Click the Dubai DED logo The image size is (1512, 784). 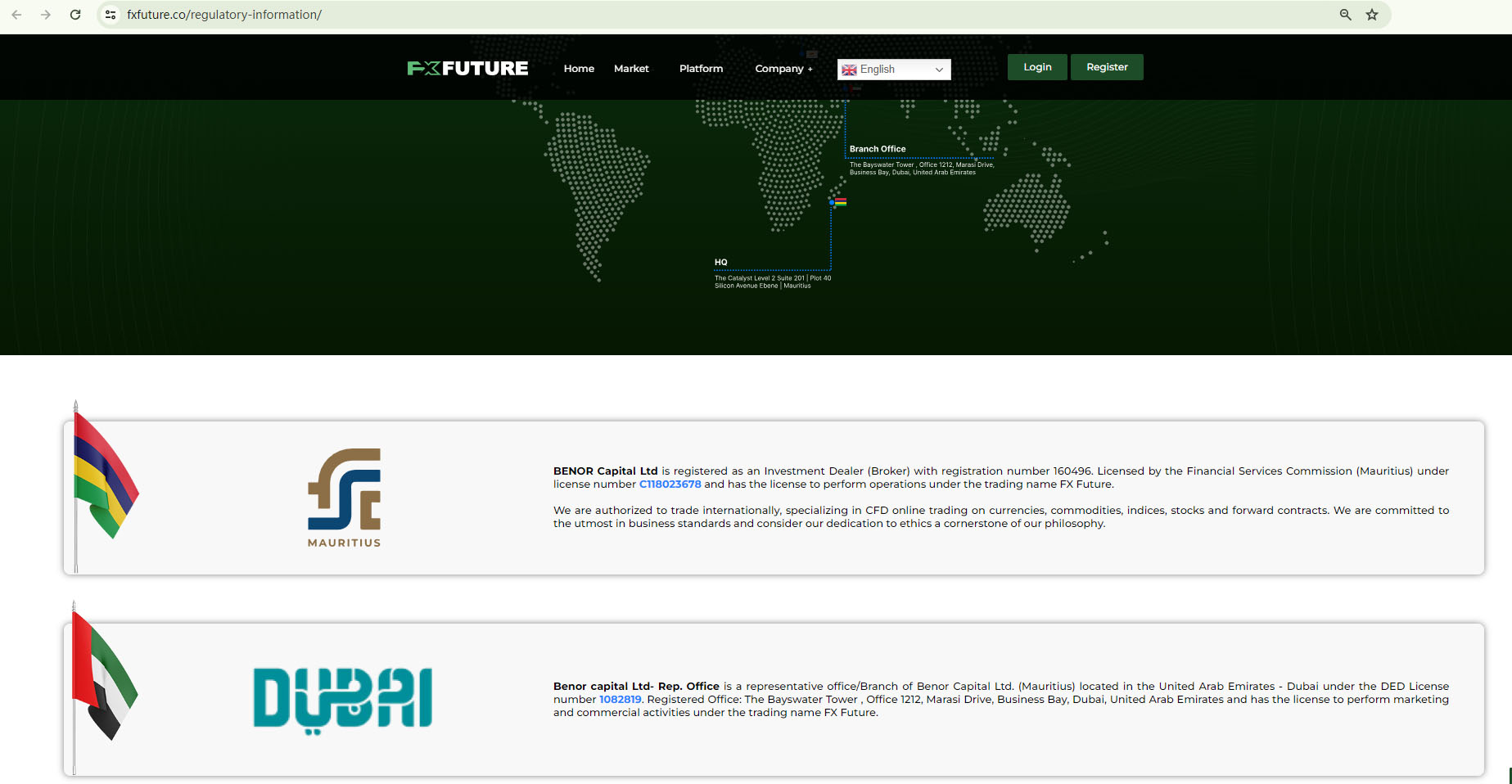[342, 700]
